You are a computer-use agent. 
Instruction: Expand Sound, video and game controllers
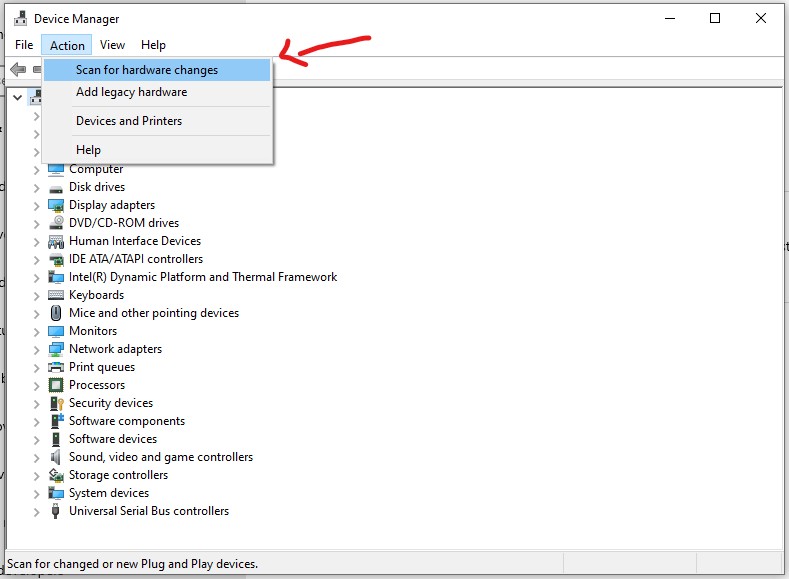[36, 458]
